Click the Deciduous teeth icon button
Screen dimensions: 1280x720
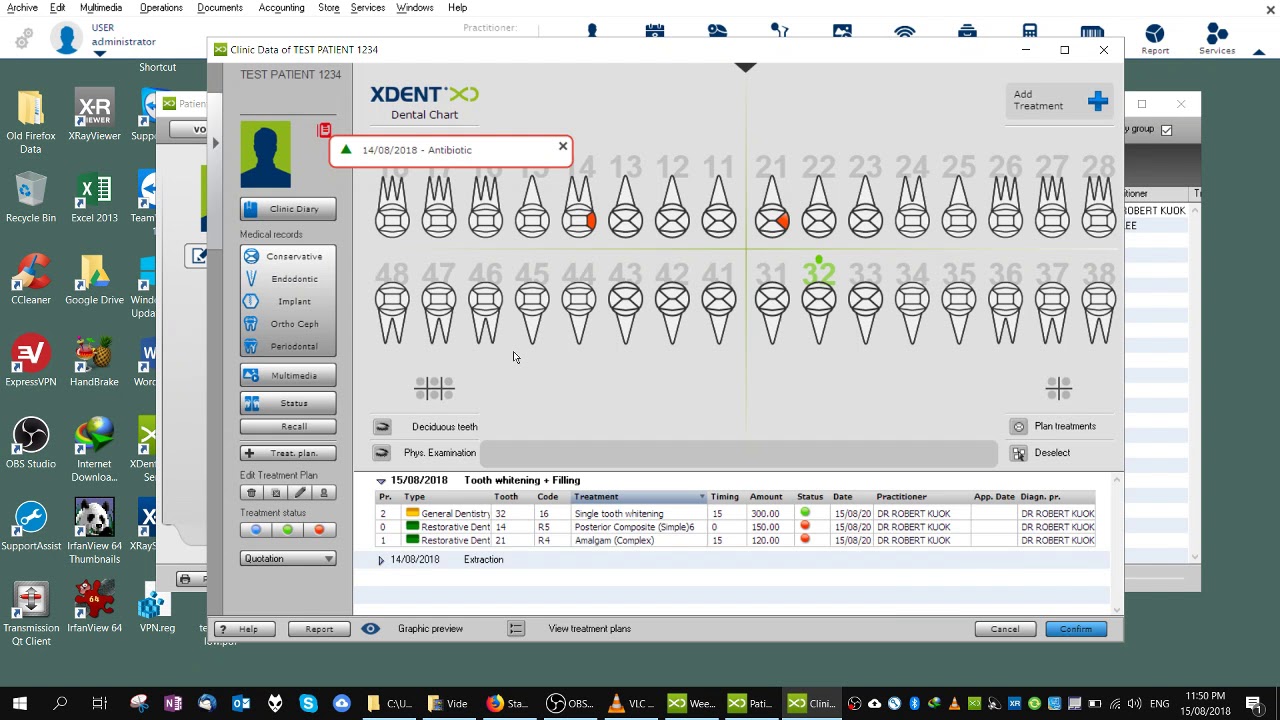coord(382,427)
